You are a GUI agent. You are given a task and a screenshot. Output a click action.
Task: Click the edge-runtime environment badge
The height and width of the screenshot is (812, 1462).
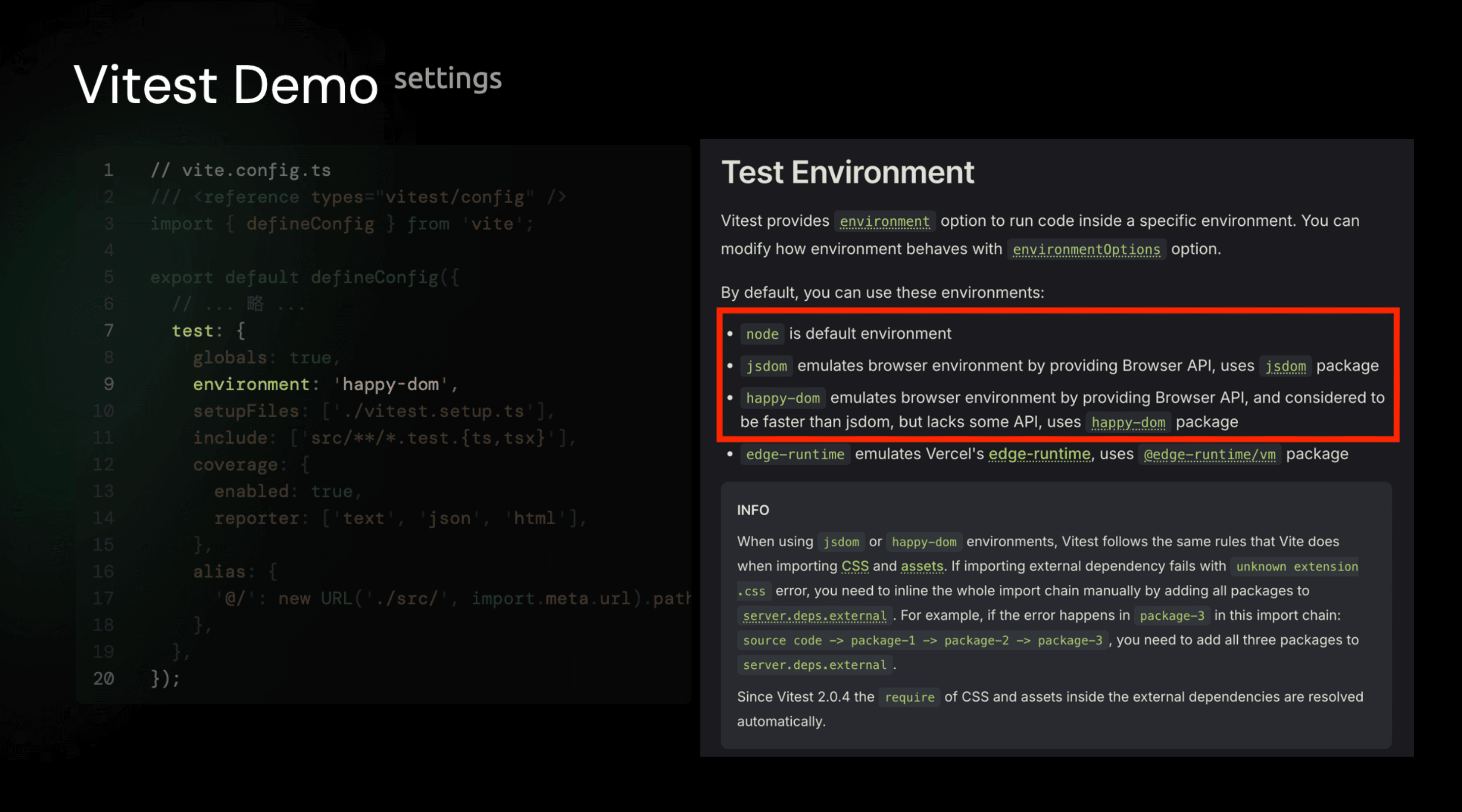click(795, 454)
